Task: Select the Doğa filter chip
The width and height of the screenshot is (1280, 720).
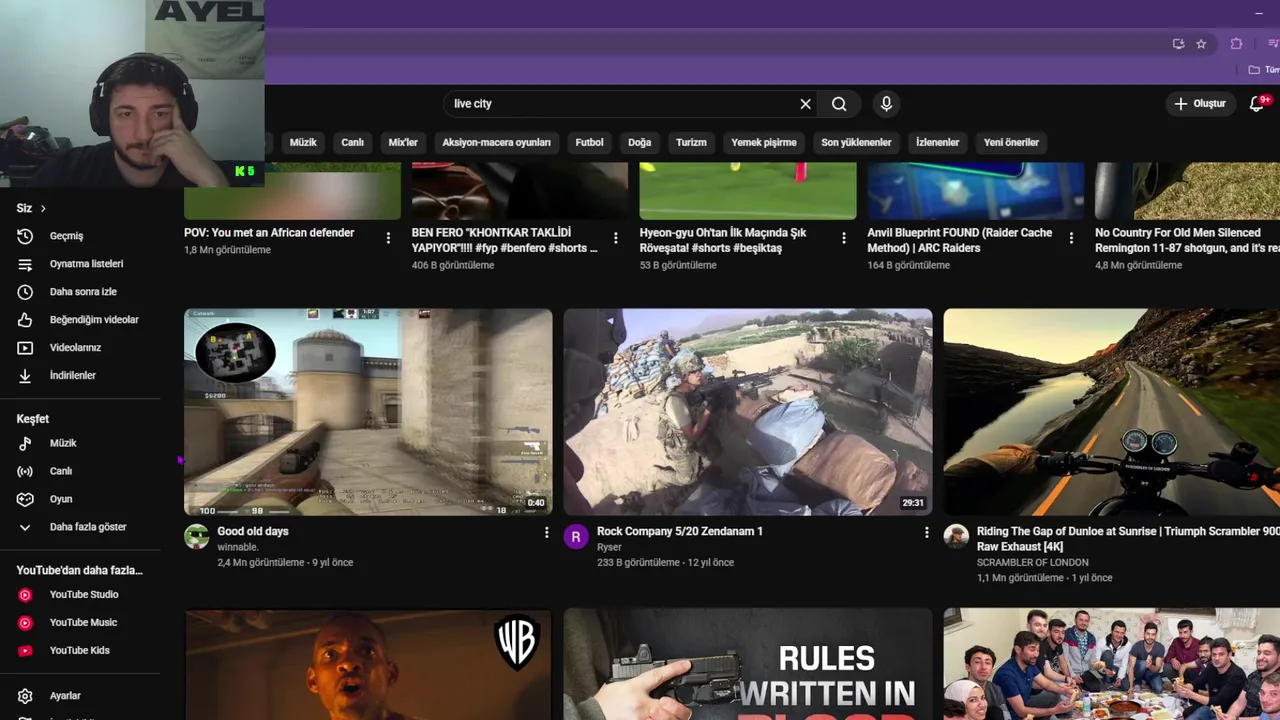Action: click(x=640, y=142)
